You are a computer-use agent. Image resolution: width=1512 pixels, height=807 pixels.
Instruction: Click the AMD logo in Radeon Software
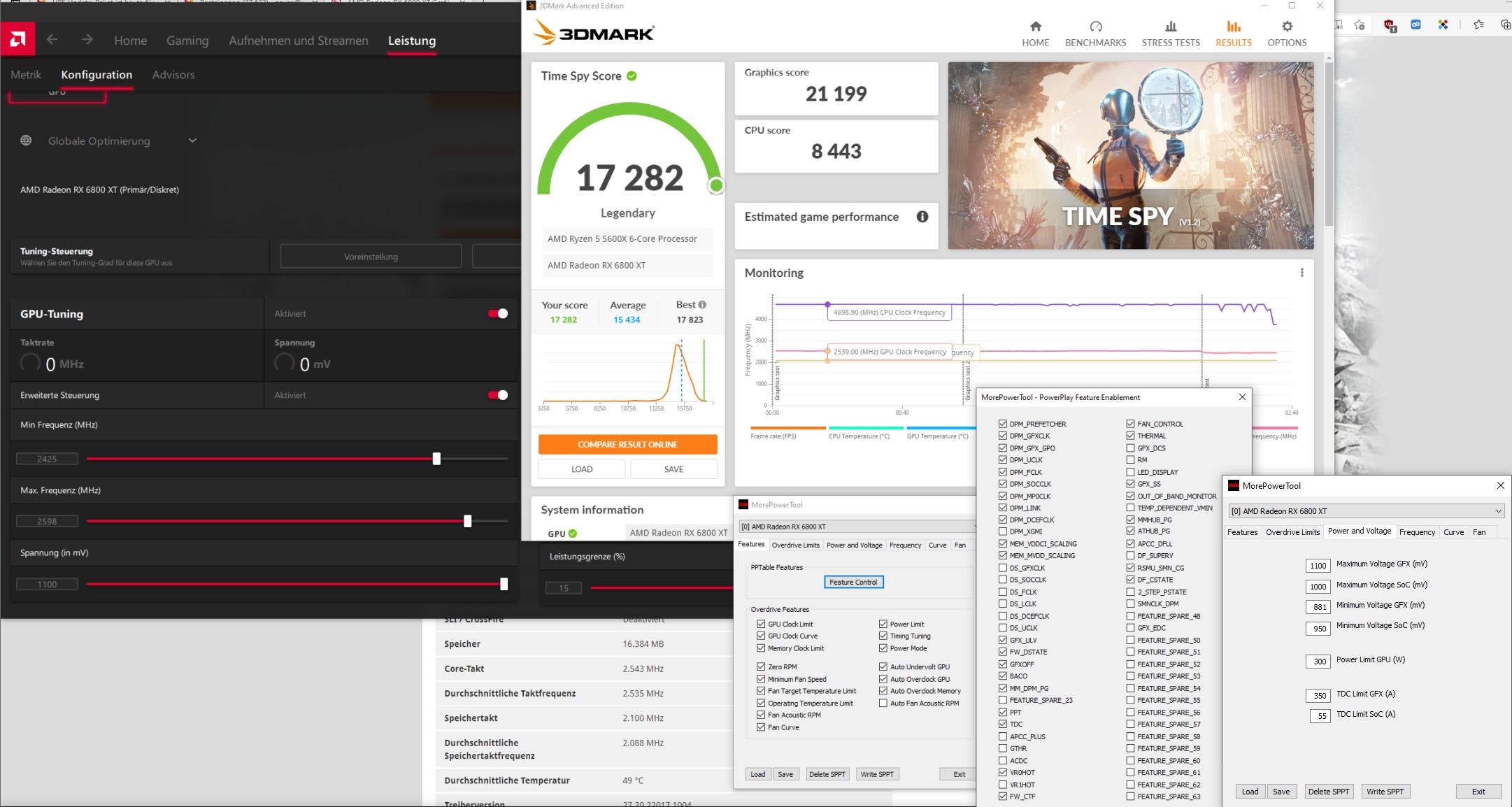tap(17, 40)
